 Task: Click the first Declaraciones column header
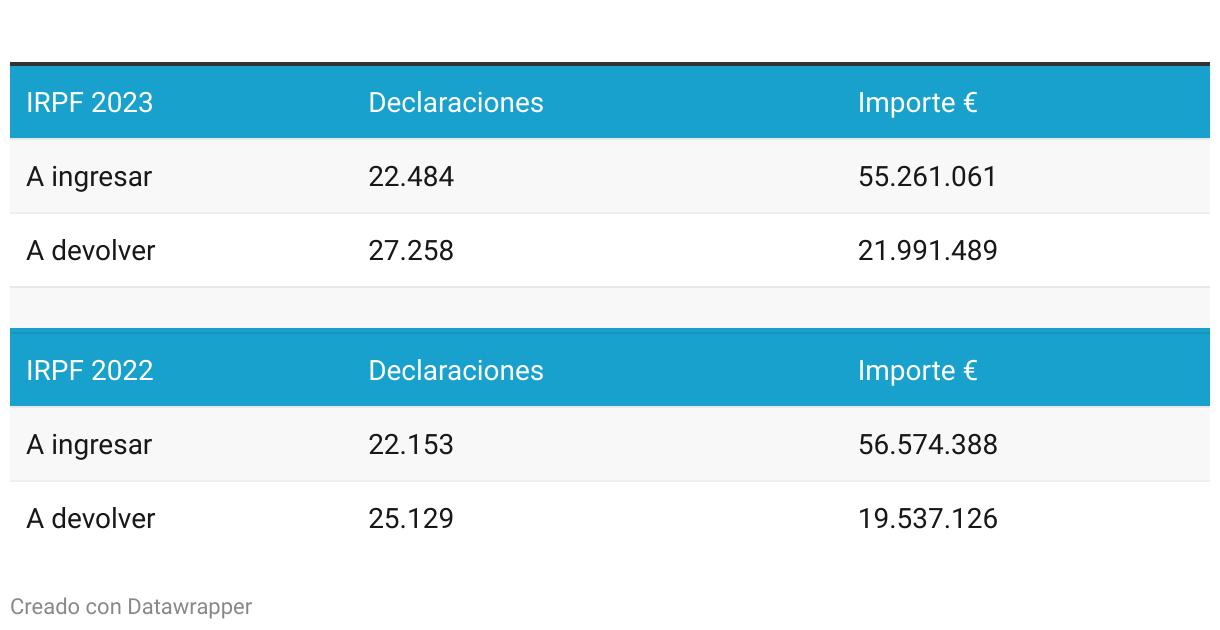(x=455, y=102)
